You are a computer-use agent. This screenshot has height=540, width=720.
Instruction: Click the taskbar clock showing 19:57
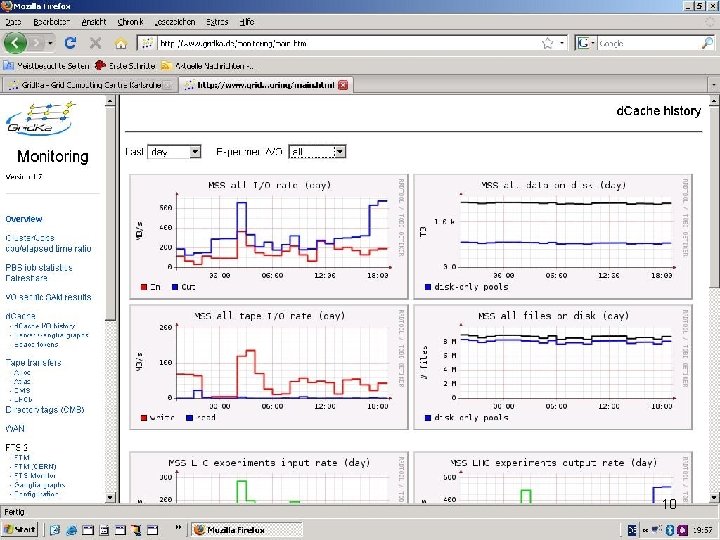[703, 530]
